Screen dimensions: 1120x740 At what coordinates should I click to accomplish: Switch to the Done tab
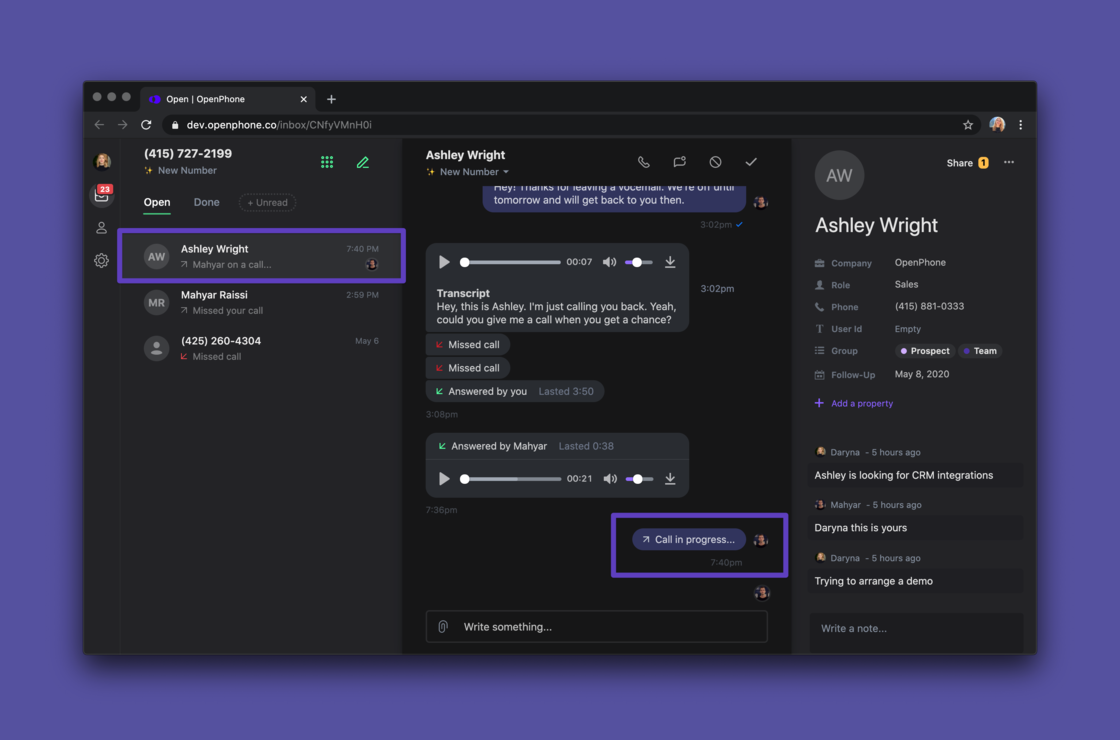tap(206, 202)
